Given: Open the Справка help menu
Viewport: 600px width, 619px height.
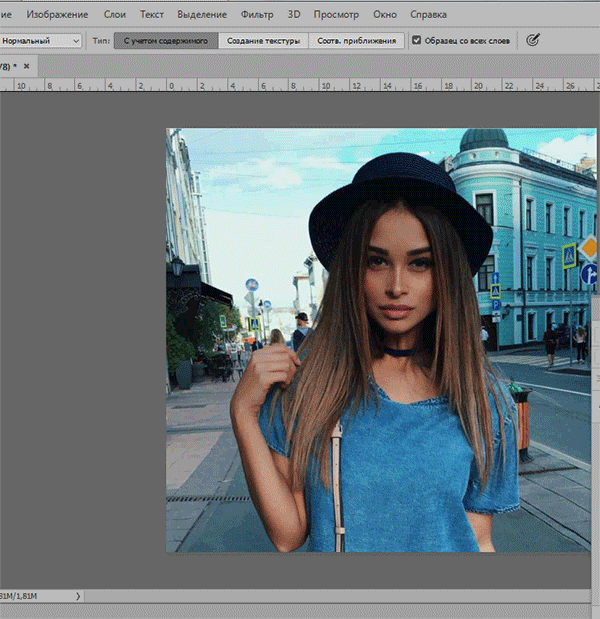Looking at the screenshot, I should click(428, 15).
